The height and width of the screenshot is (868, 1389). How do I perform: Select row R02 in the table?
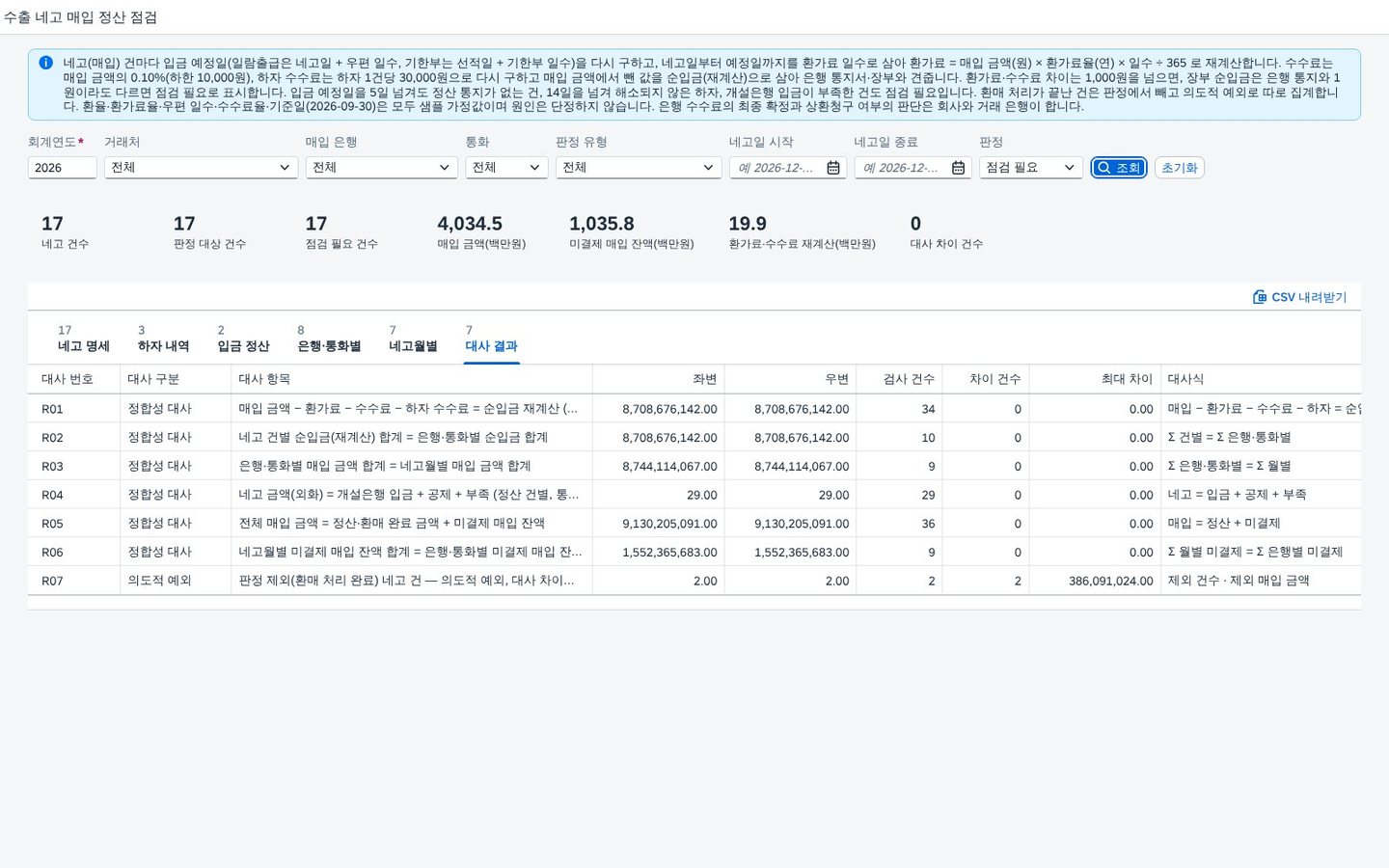point(694,437)
